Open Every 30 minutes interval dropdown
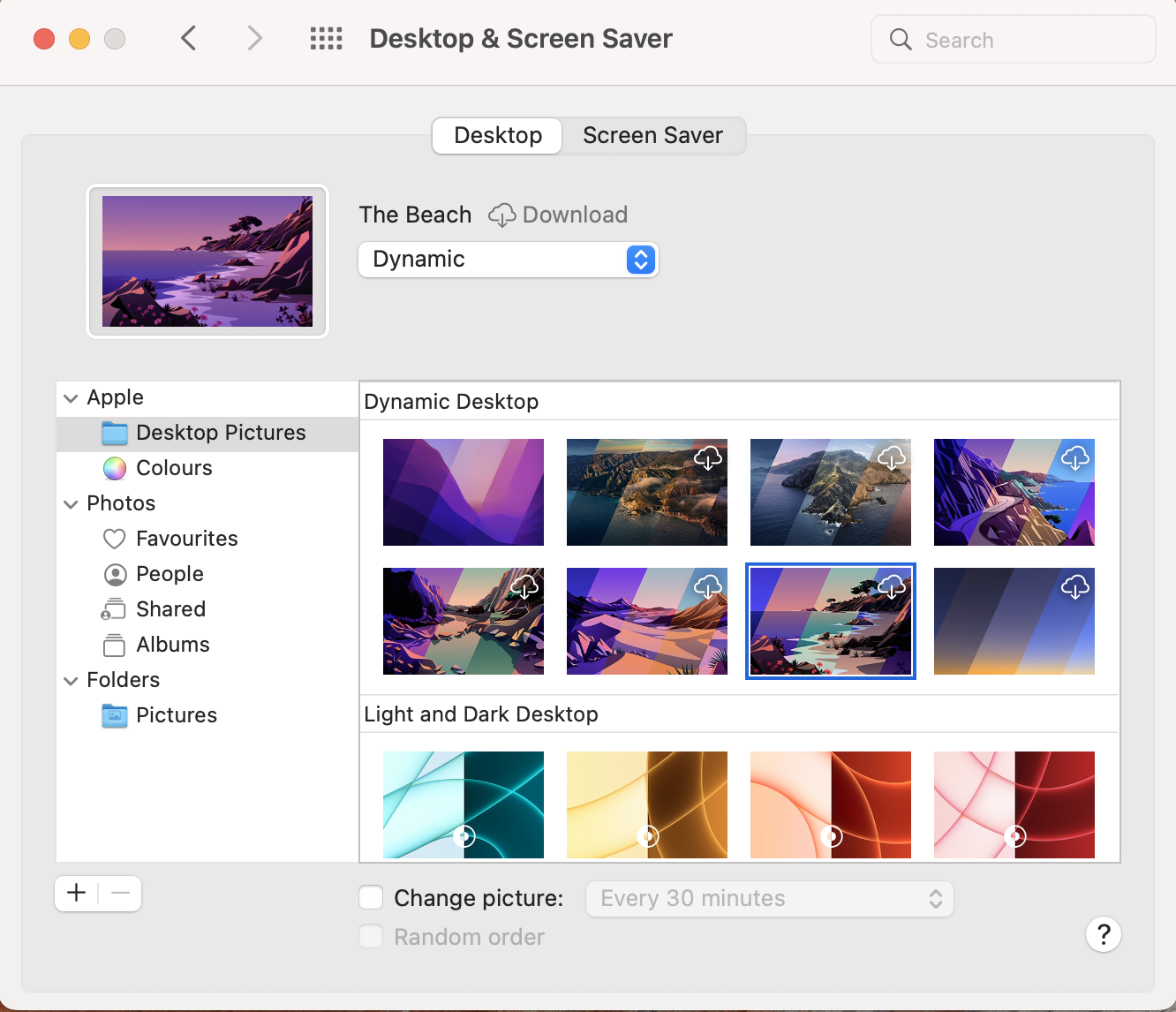Viewport: 1176px width, 1012px height. [x=769, y=899]
